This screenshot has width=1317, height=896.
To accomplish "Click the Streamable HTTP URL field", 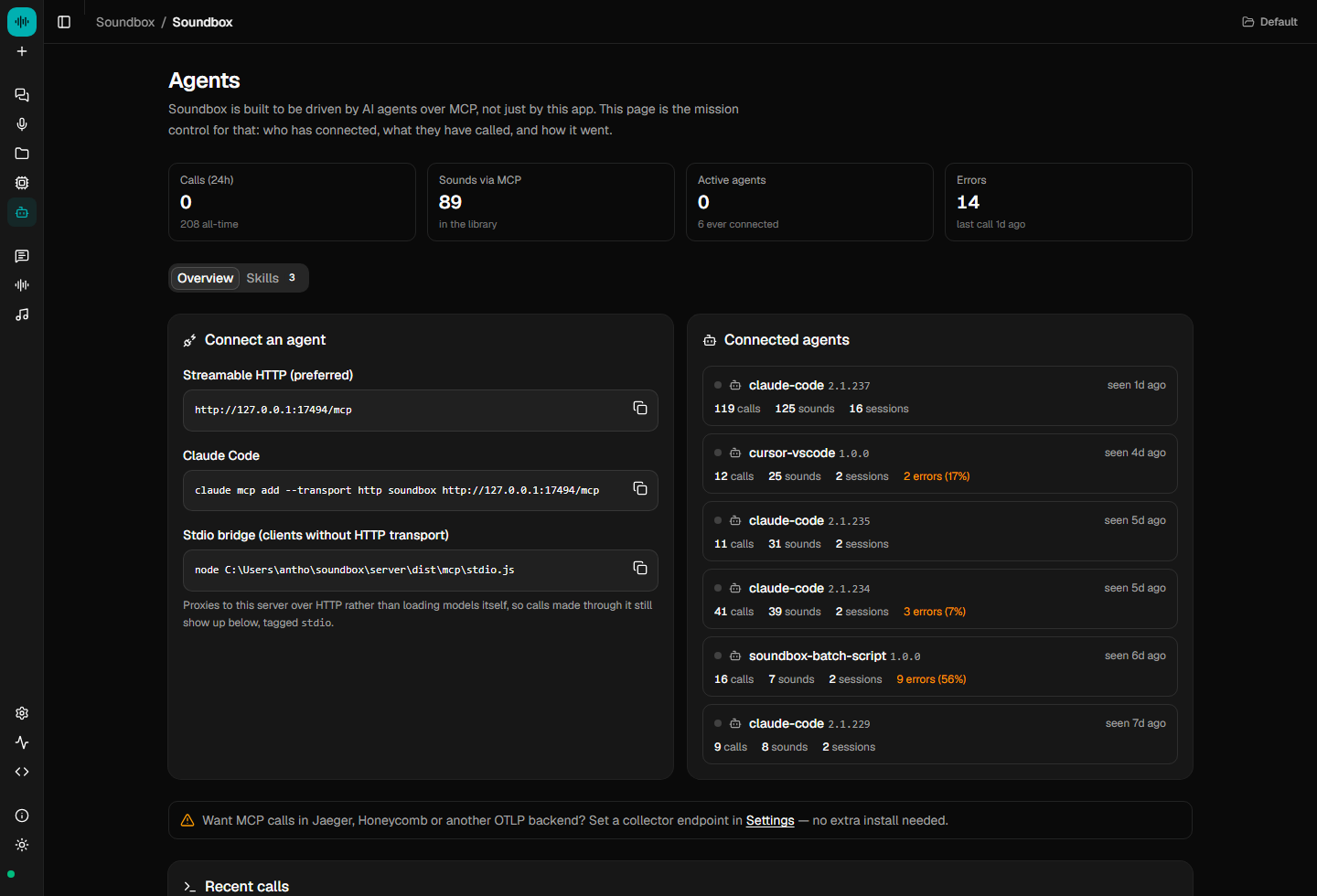I will 421,411.
